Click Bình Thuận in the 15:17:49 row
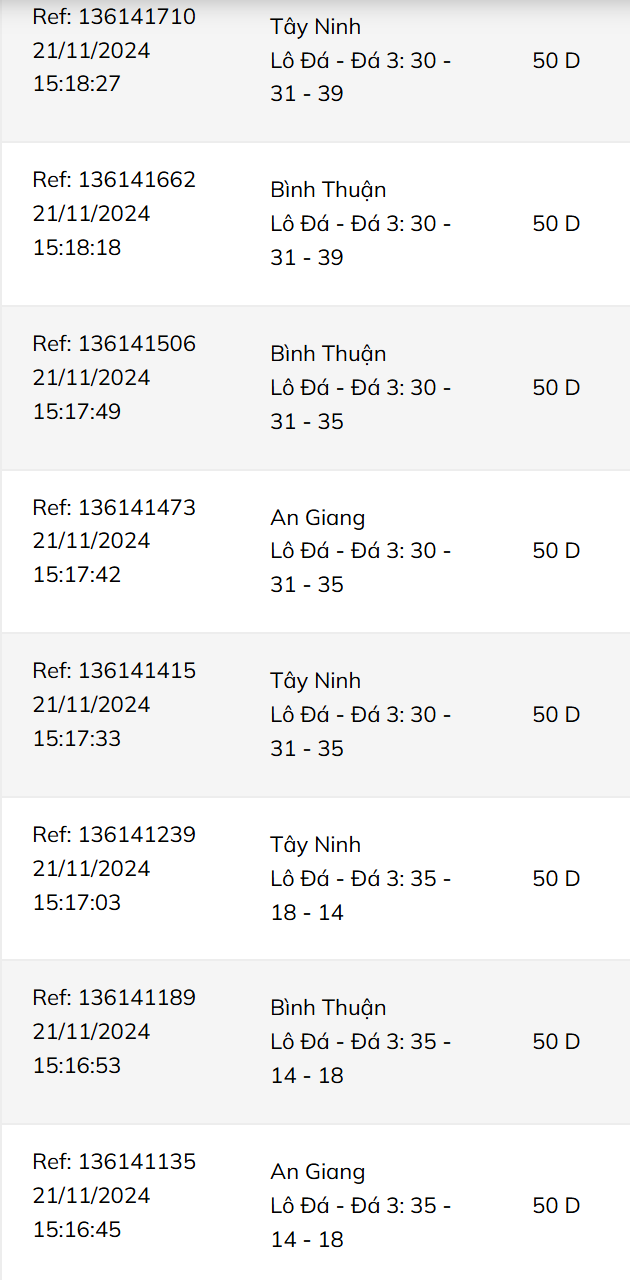Image resolution: width=630 pixels, height=1280 pixels. (x=328, y=354)
